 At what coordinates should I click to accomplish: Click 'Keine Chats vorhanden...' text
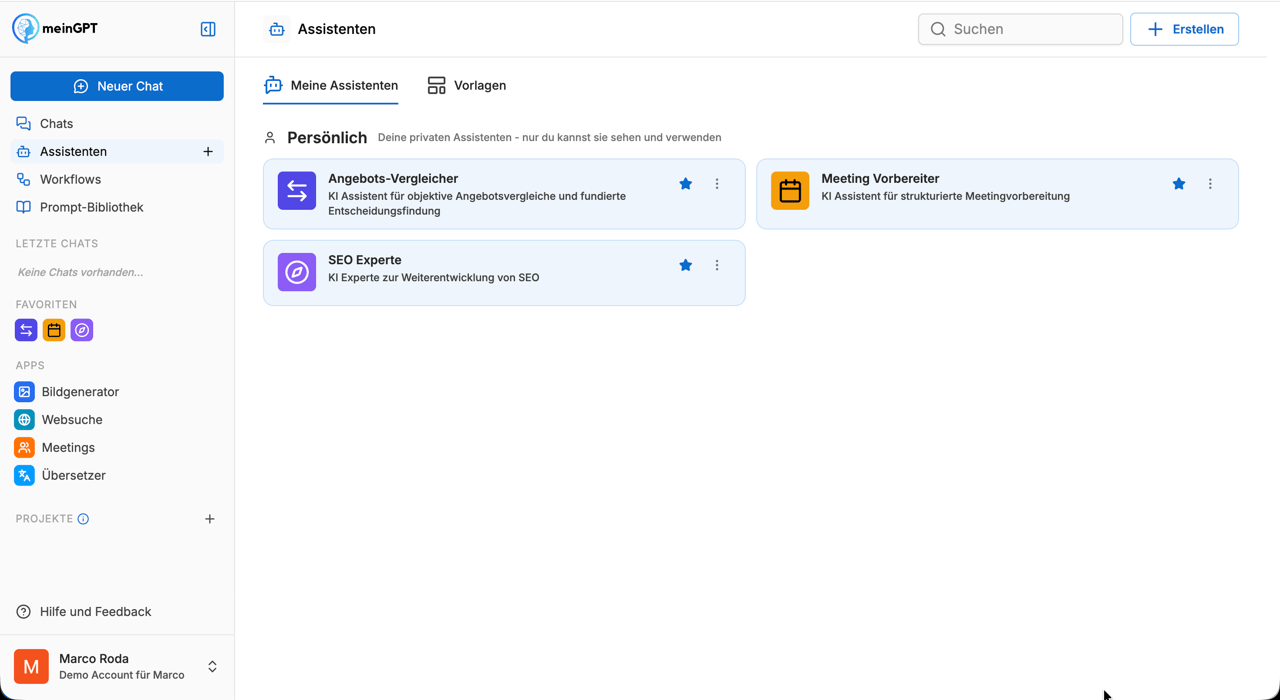pyautogui.click(x=80, y=272)
